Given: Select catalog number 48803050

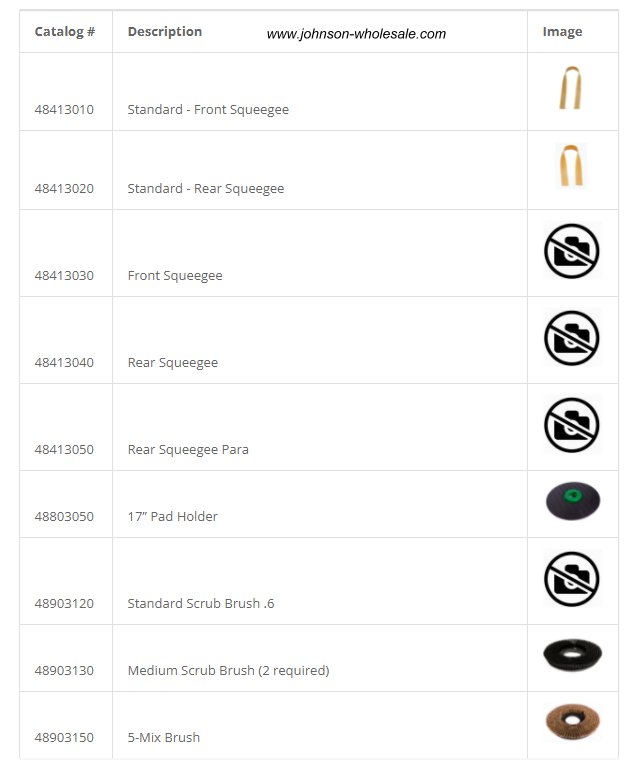Looking at the screenshot, I should point(64,516).
